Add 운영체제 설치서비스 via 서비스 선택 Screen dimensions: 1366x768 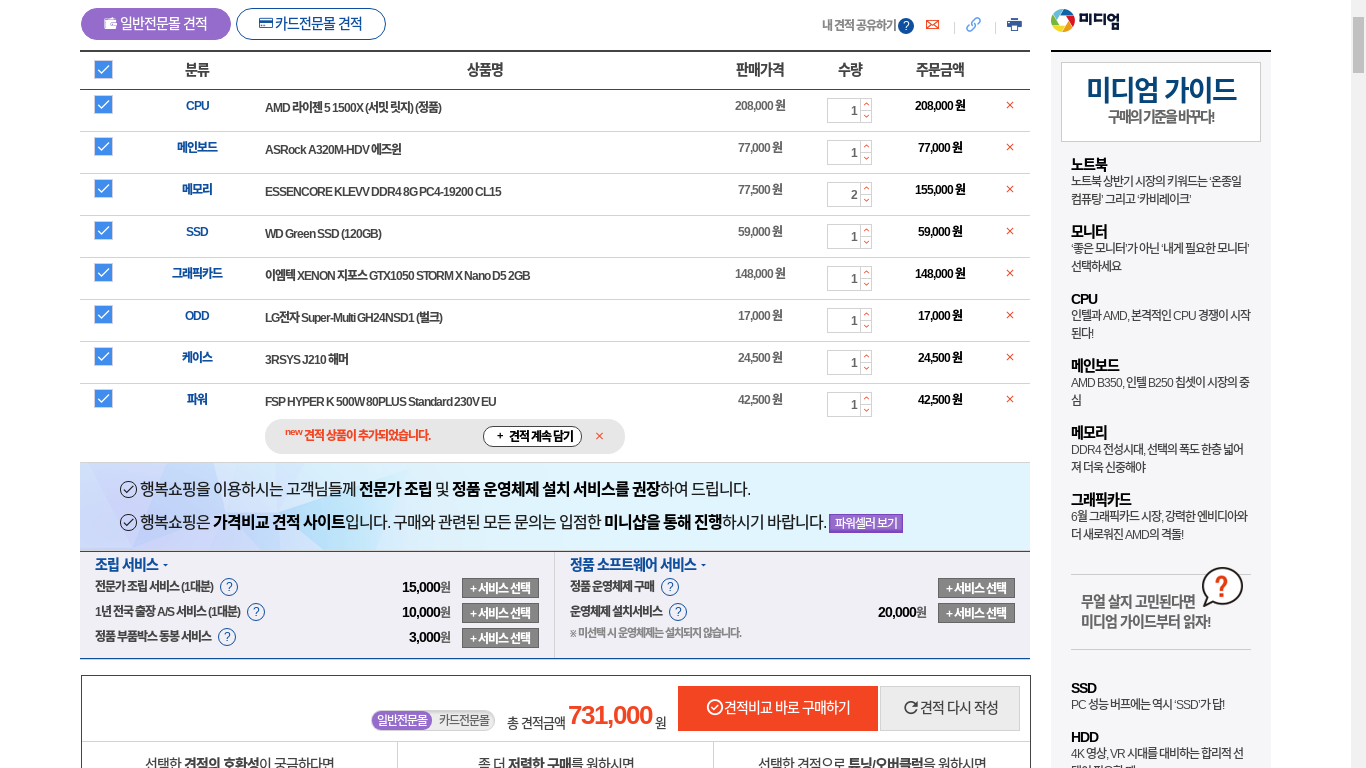(976, 613)
